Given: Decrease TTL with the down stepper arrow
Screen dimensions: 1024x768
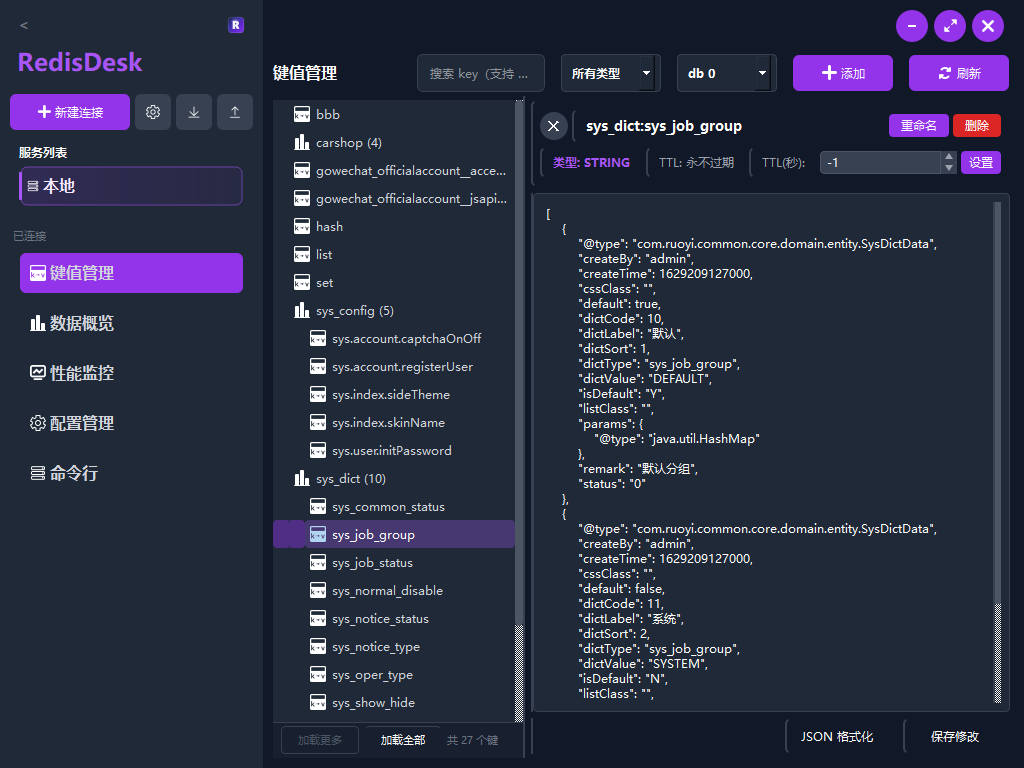Looking at the screenshot, I should (949, 168).
